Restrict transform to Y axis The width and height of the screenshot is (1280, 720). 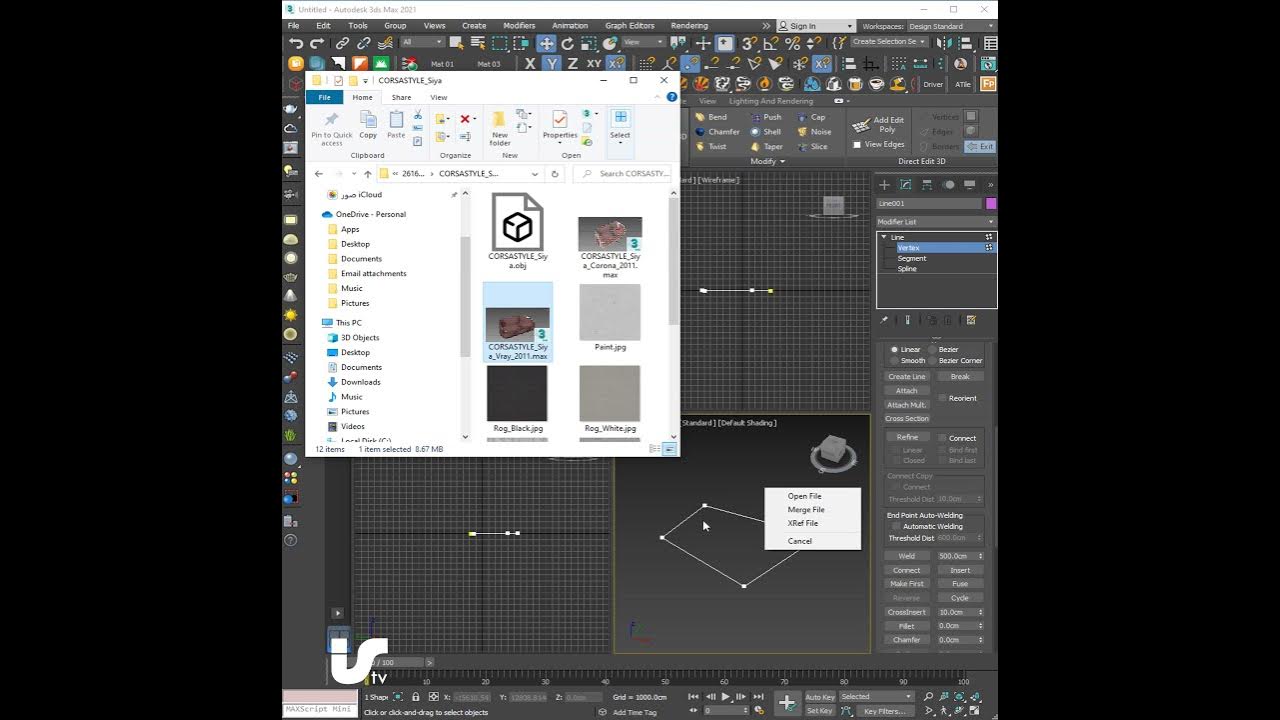click(x=552, y=63)
